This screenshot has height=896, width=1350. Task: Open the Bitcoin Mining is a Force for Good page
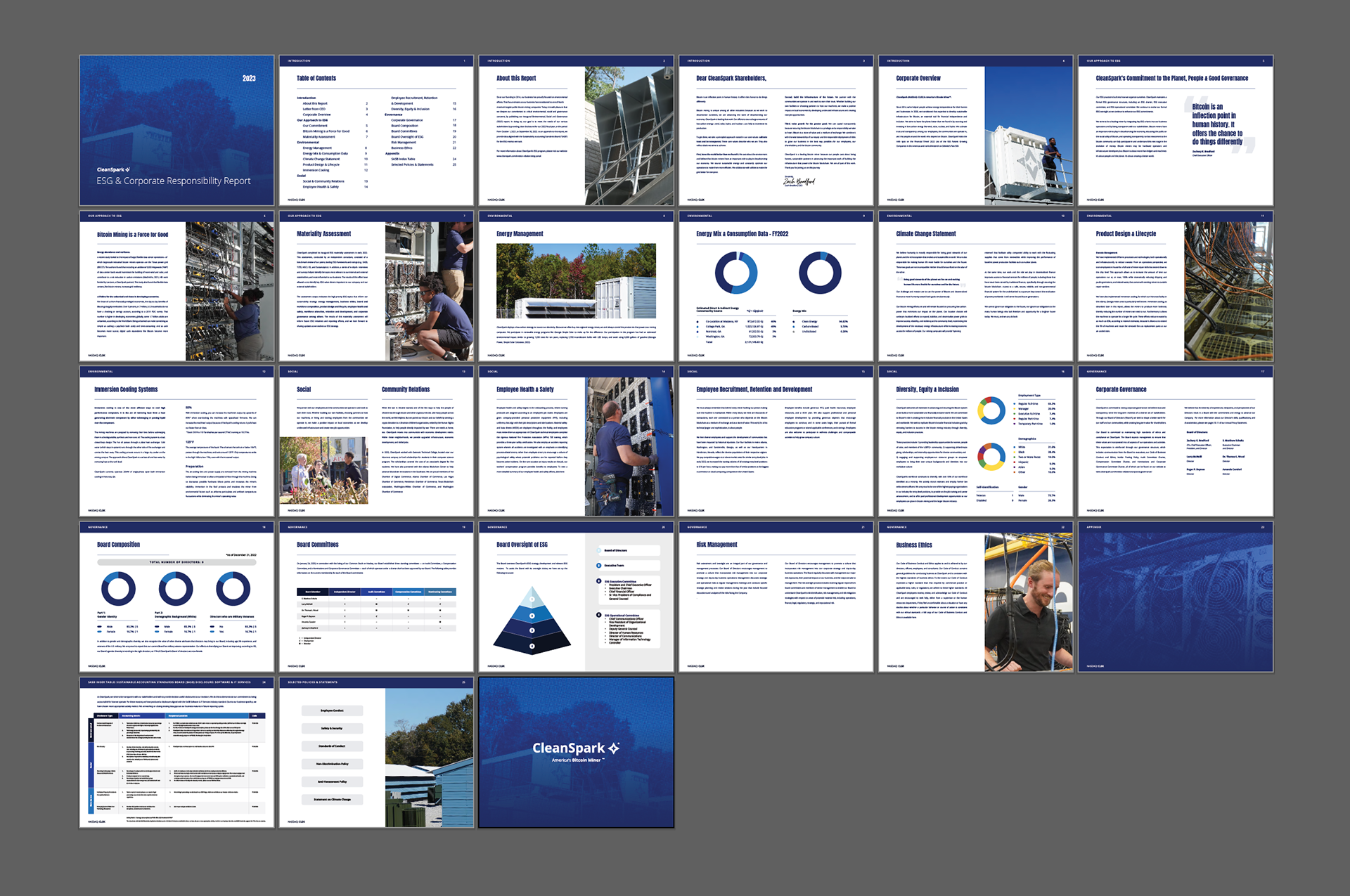tap(176, 286)
